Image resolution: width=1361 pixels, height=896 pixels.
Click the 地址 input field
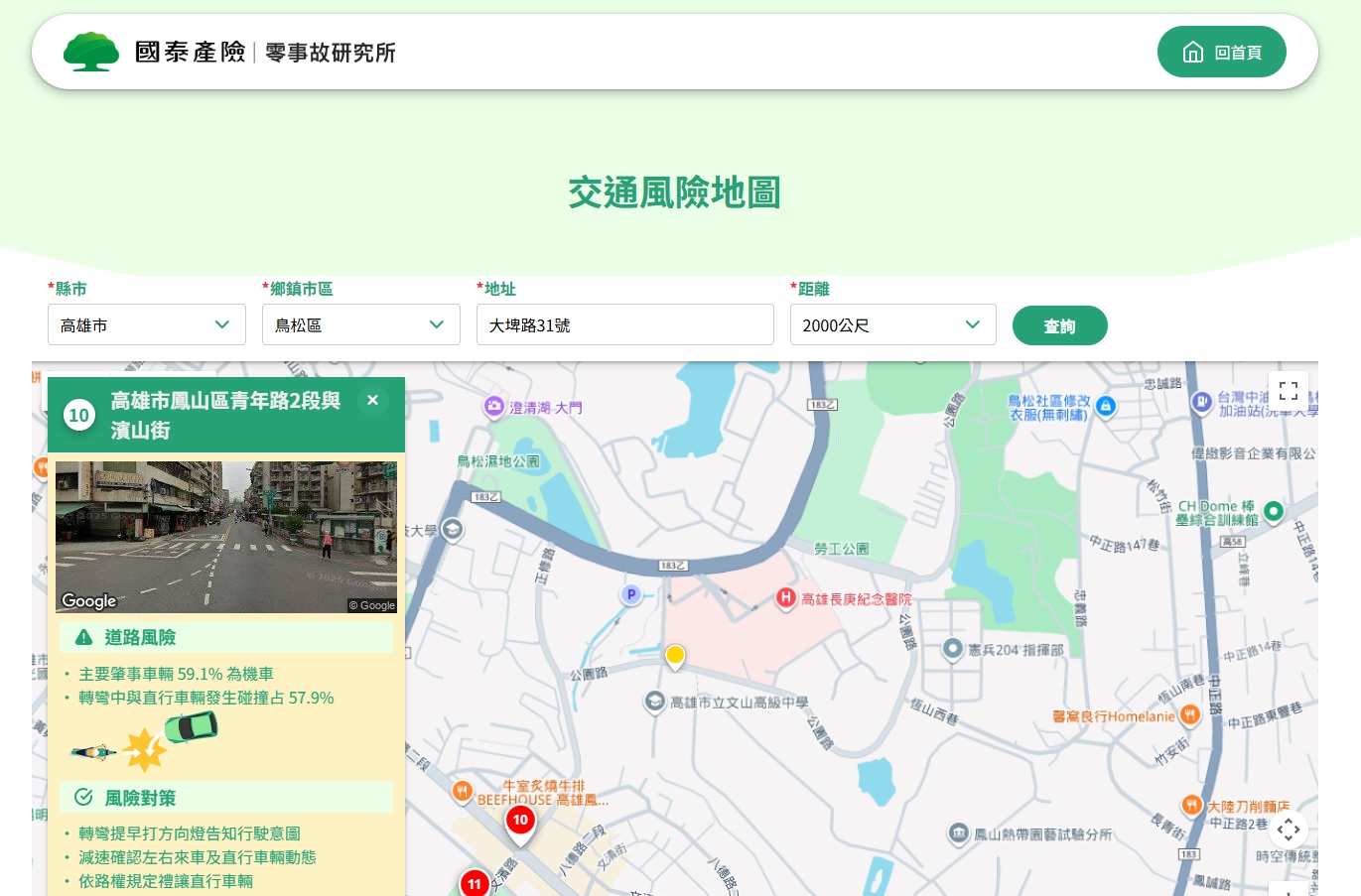(624, 325)
